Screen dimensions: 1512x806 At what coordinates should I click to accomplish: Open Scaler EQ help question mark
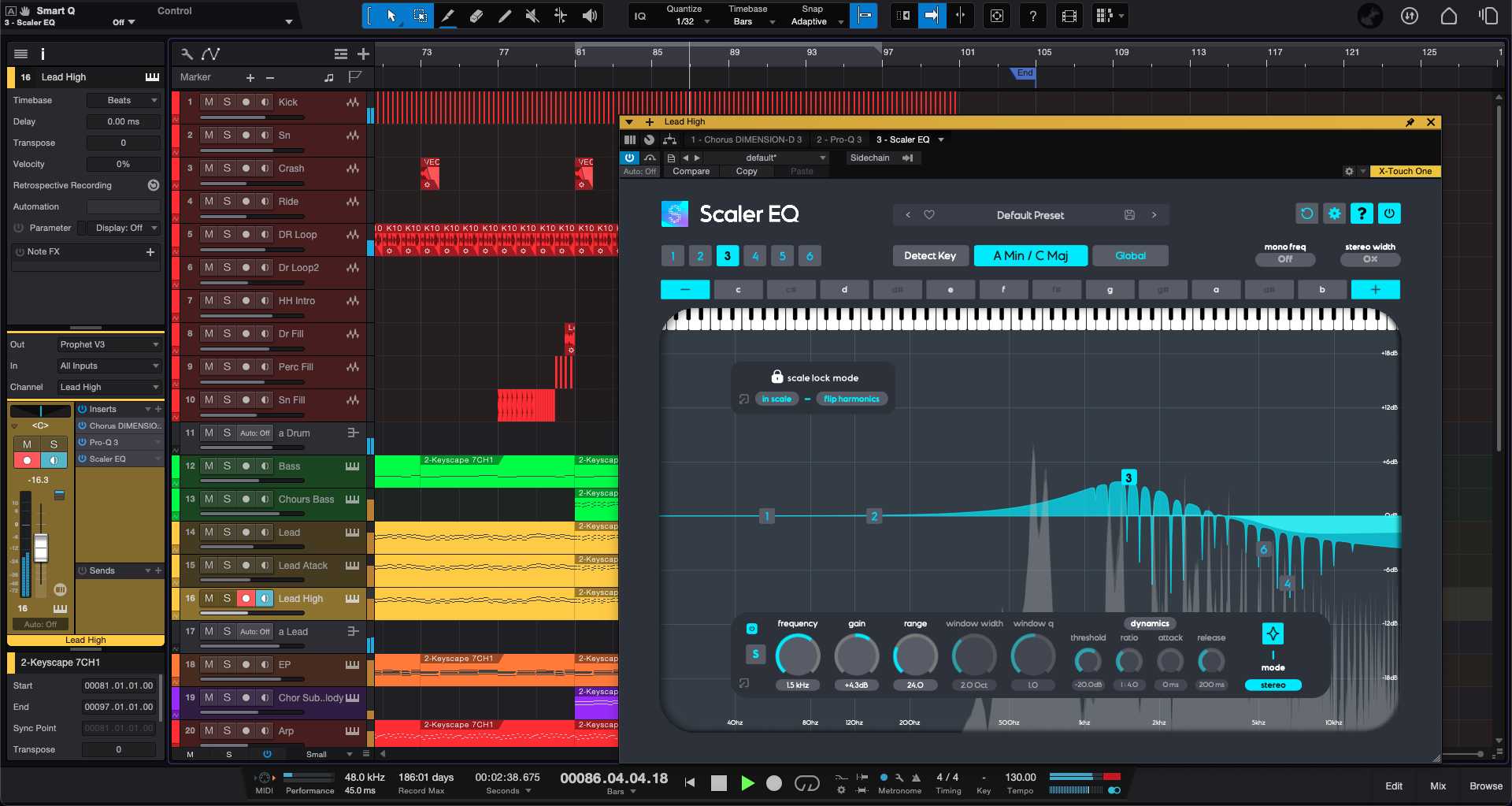pos(1362,214)
